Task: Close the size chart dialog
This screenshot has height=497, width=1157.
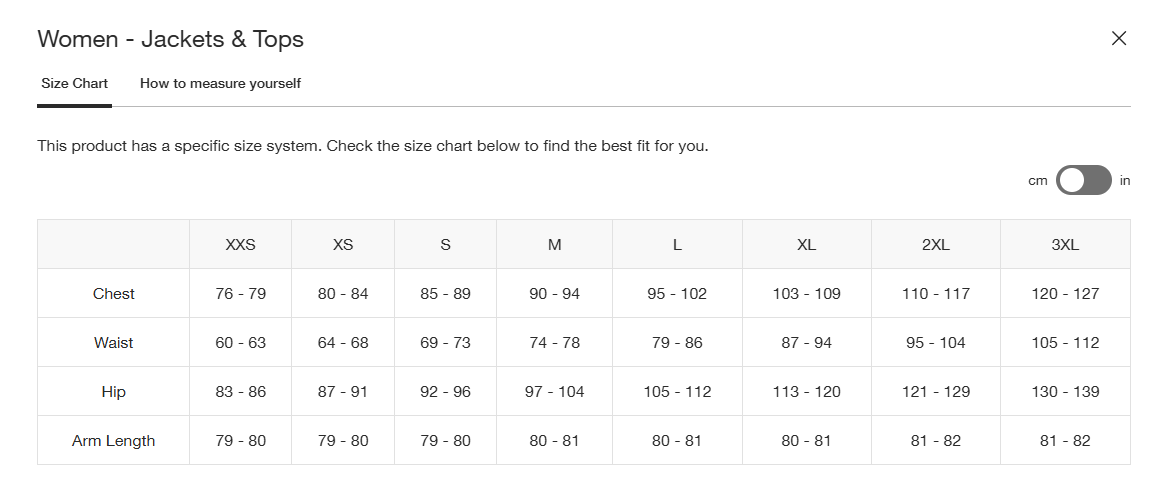Action: [x=1119, y=39]
